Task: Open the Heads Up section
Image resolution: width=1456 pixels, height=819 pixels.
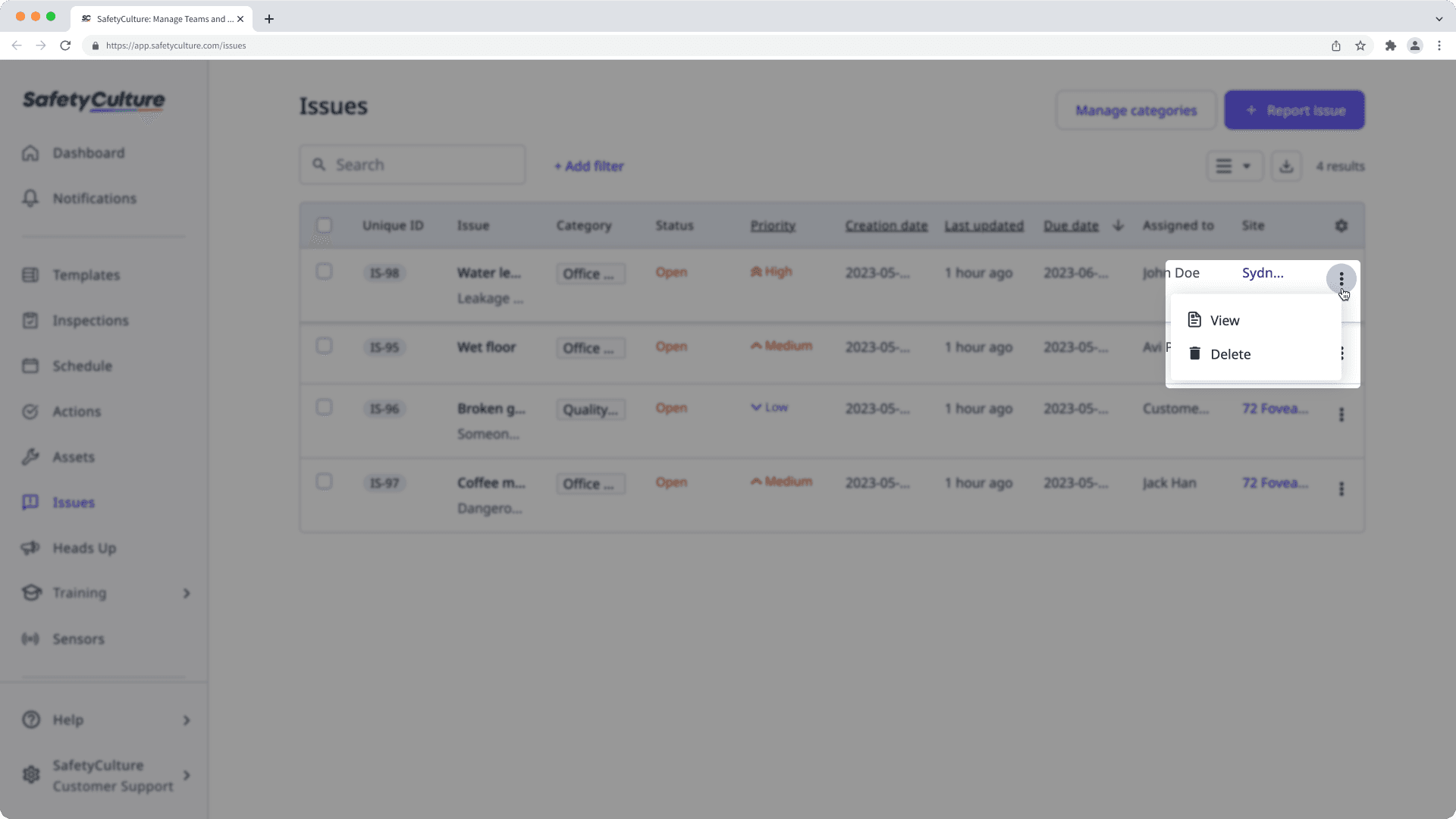Action: tap(83, 548)
